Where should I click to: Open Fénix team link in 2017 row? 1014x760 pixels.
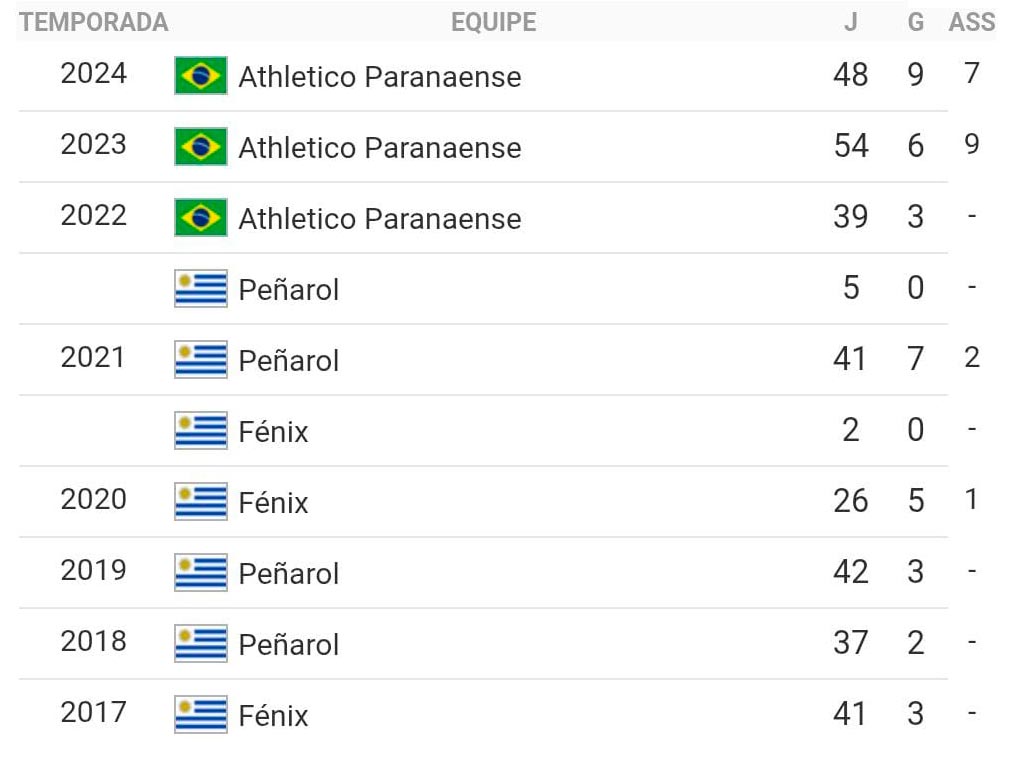(x=273, y=716)
